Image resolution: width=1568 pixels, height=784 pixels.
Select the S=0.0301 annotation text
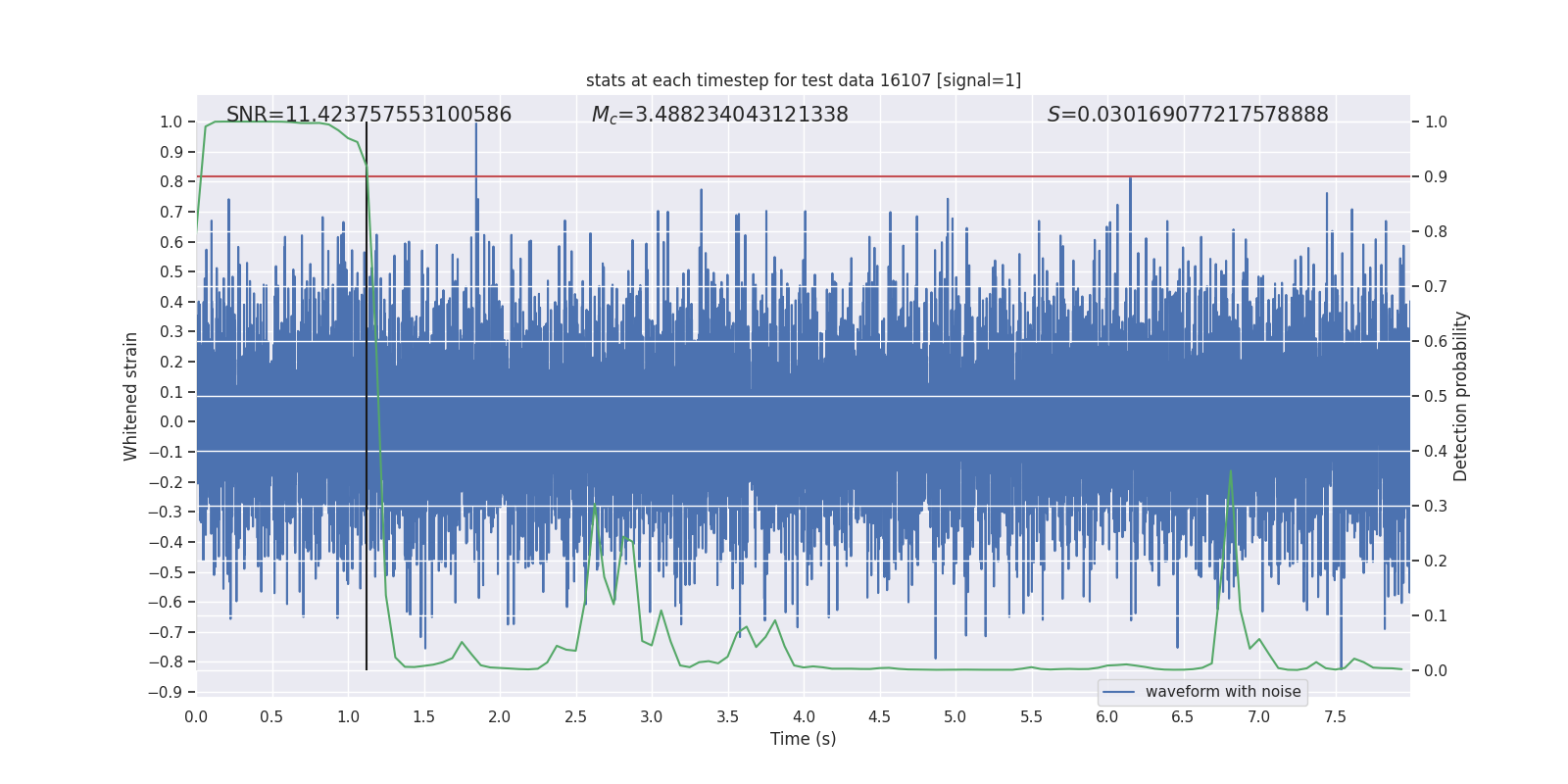(1187, 115)
